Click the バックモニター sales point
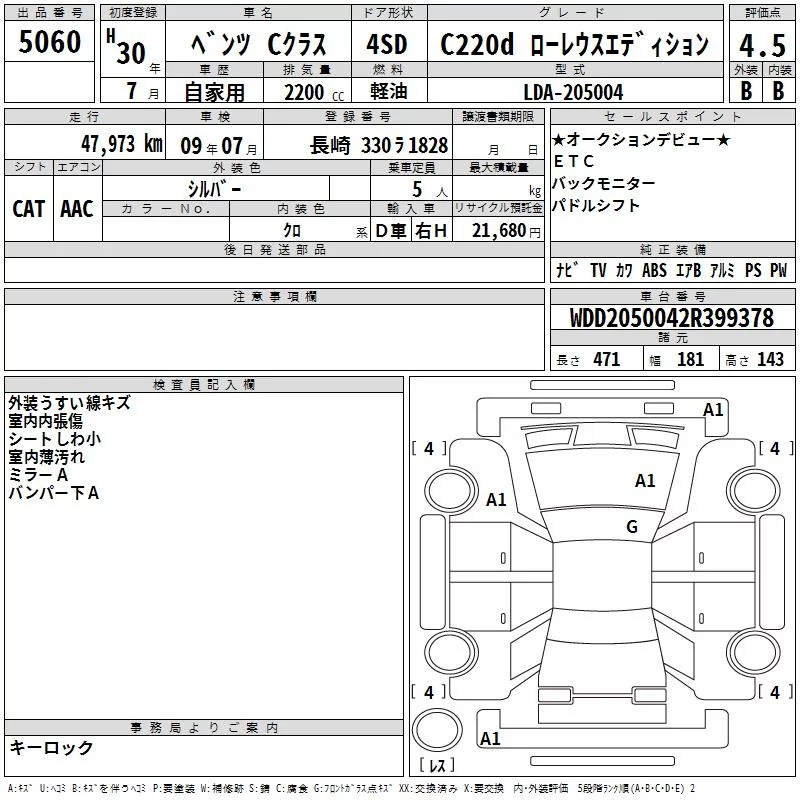Viewport: 800px width, 800px height. 604,184
